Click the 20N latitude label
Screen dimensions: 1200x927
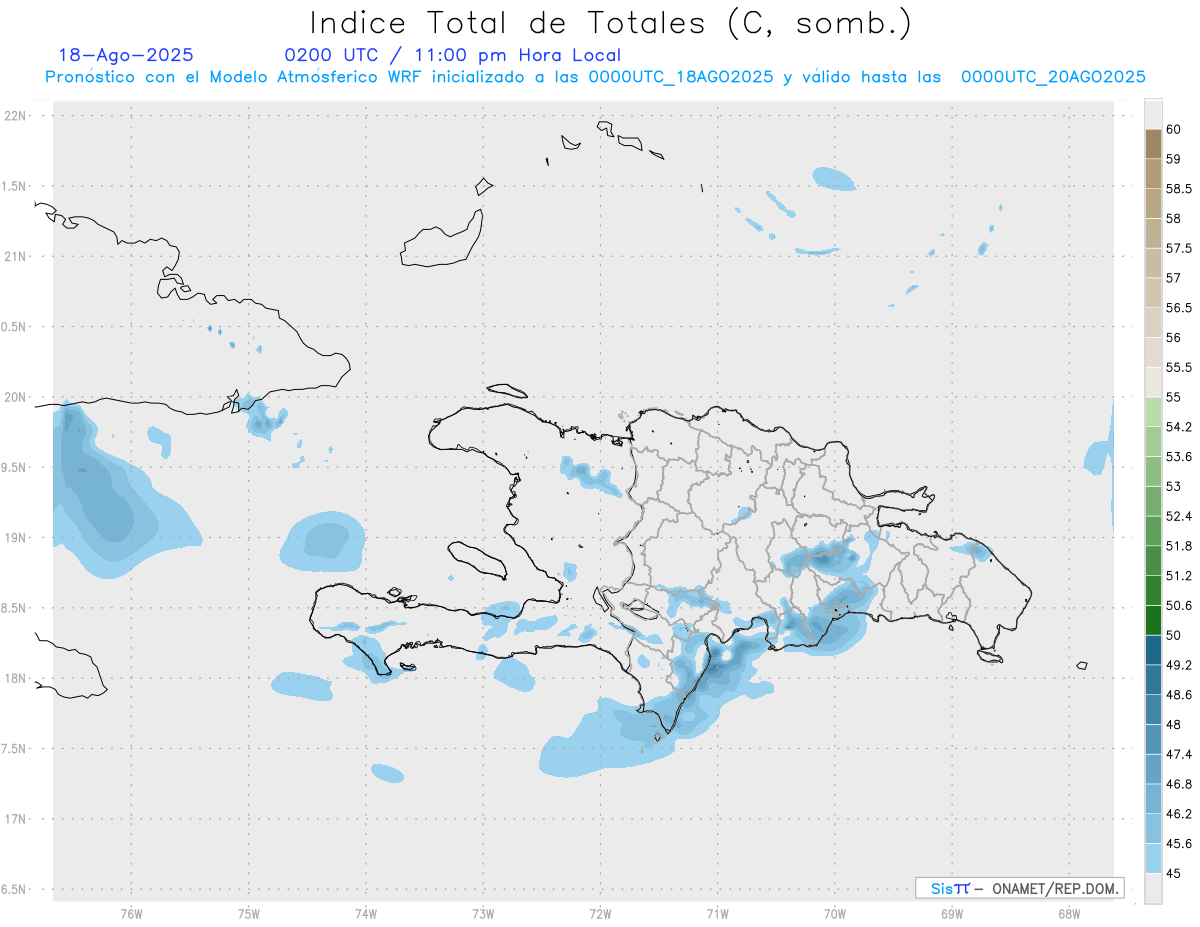(x=16, y=397)
